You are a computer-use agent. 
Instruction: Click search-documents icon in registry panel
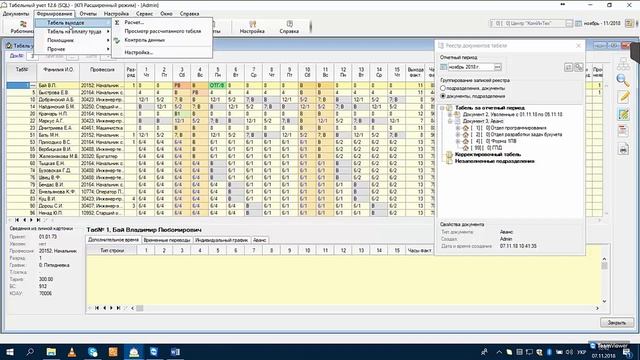579,67
